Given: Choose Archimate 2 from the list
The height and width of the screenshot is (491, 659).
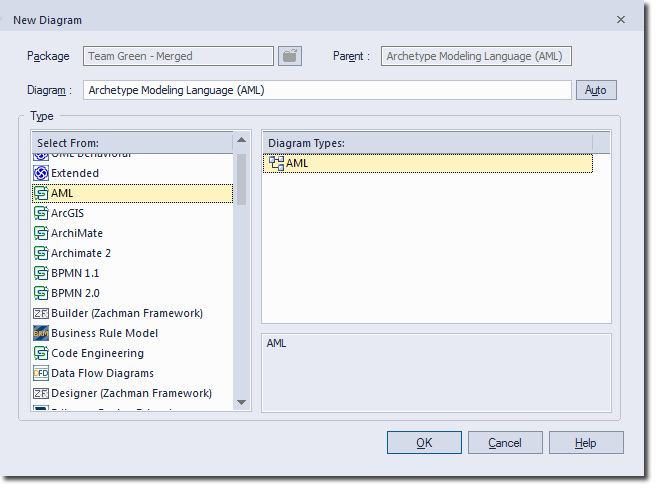Looking at the screenshot, I should point(81,253).
